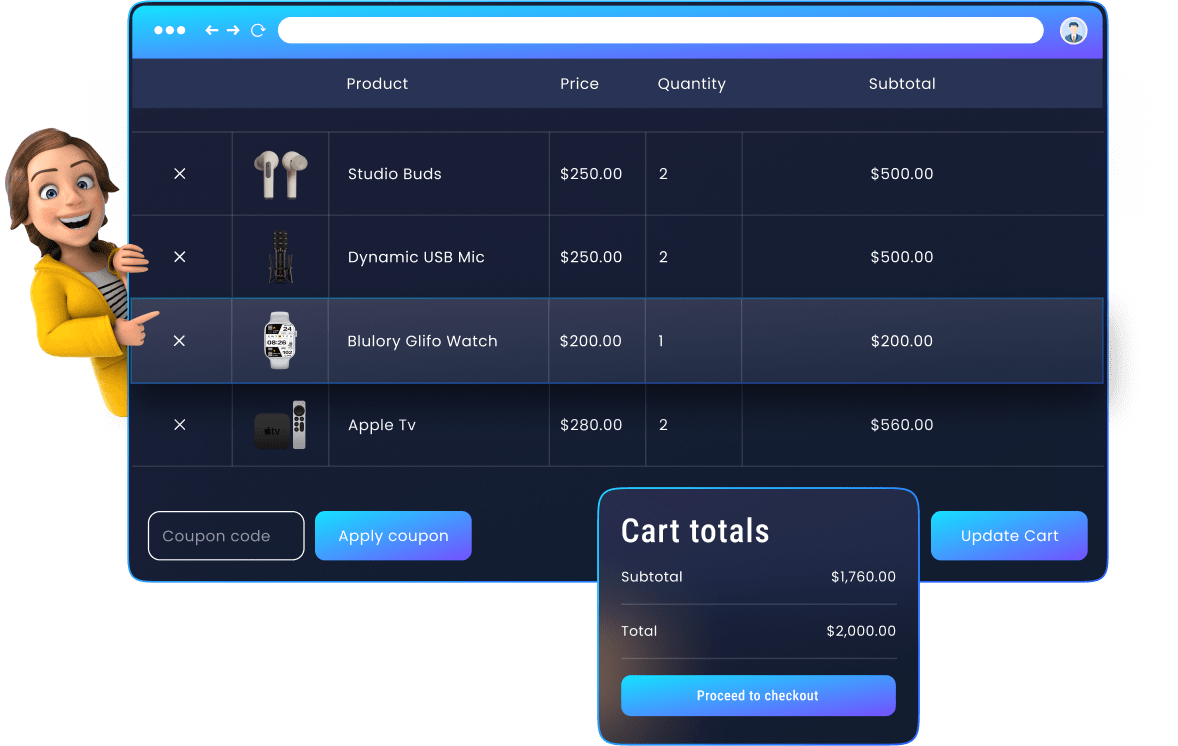This screenshot has height=746, width=1178.
Task: Click the browser back arrow
Action: tap(212, 30)
